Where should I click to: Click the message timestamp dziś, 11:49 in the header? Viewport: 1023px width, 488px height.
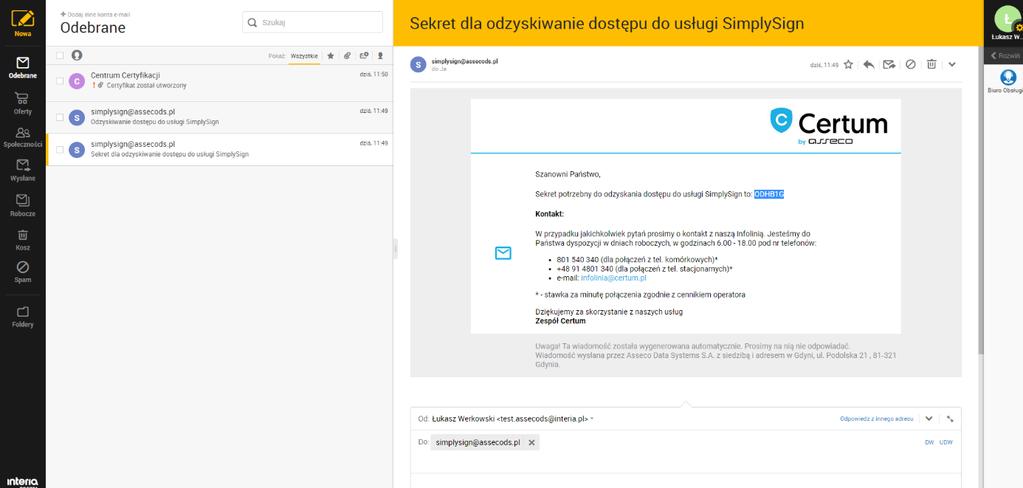(x=824, y=65)
